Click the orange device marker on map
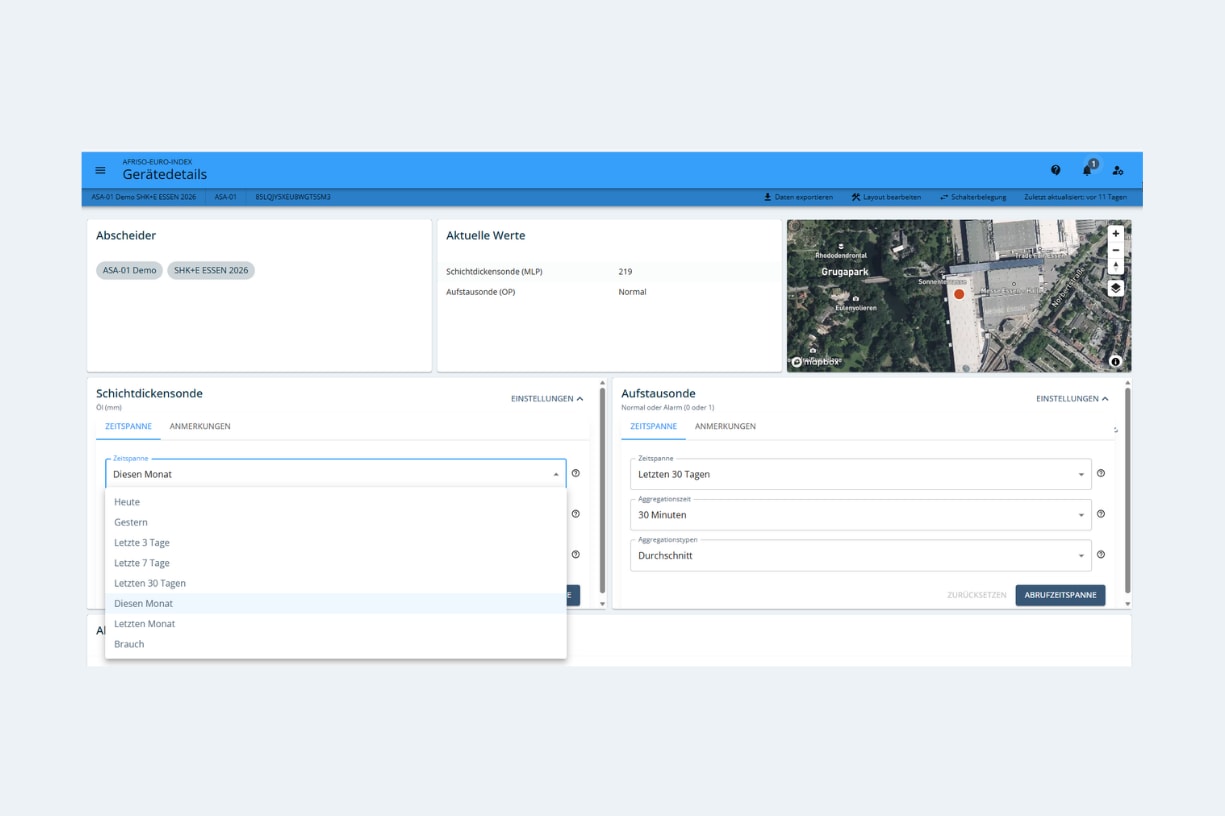 click(959, 294)
